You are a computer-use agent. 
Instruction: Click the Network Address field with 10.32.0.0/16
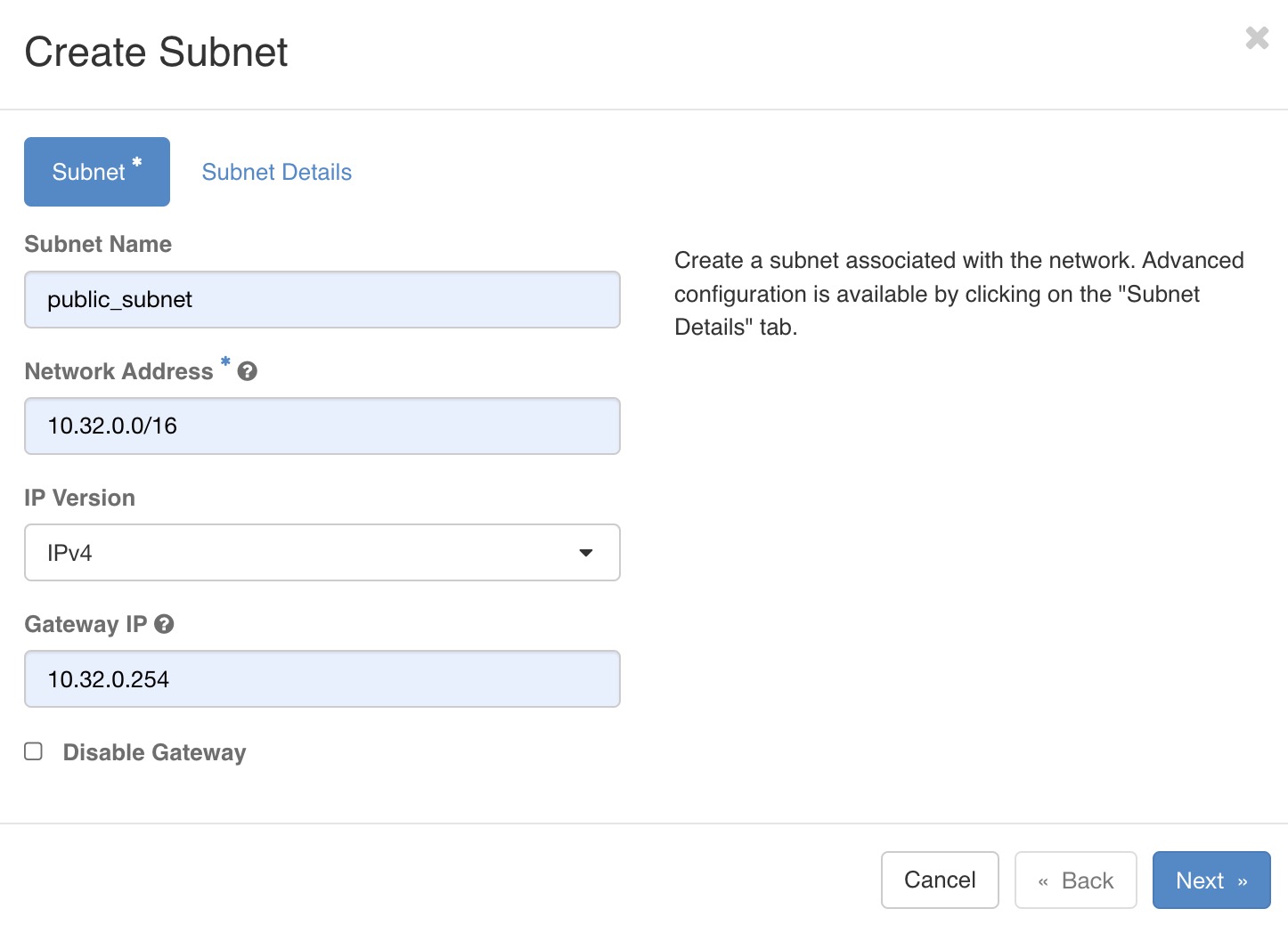click(x=322, y=426)
